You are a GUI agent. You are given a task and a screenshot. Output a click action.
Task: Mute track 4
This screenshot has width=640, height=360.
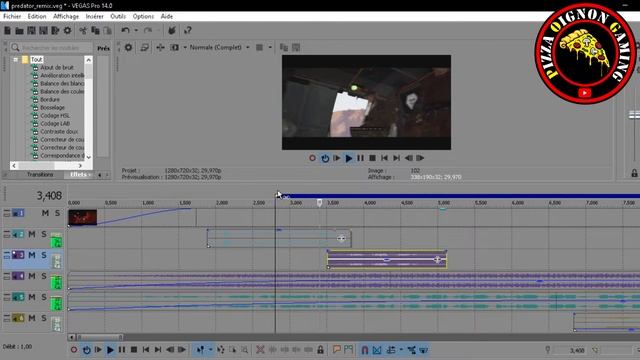32,276
